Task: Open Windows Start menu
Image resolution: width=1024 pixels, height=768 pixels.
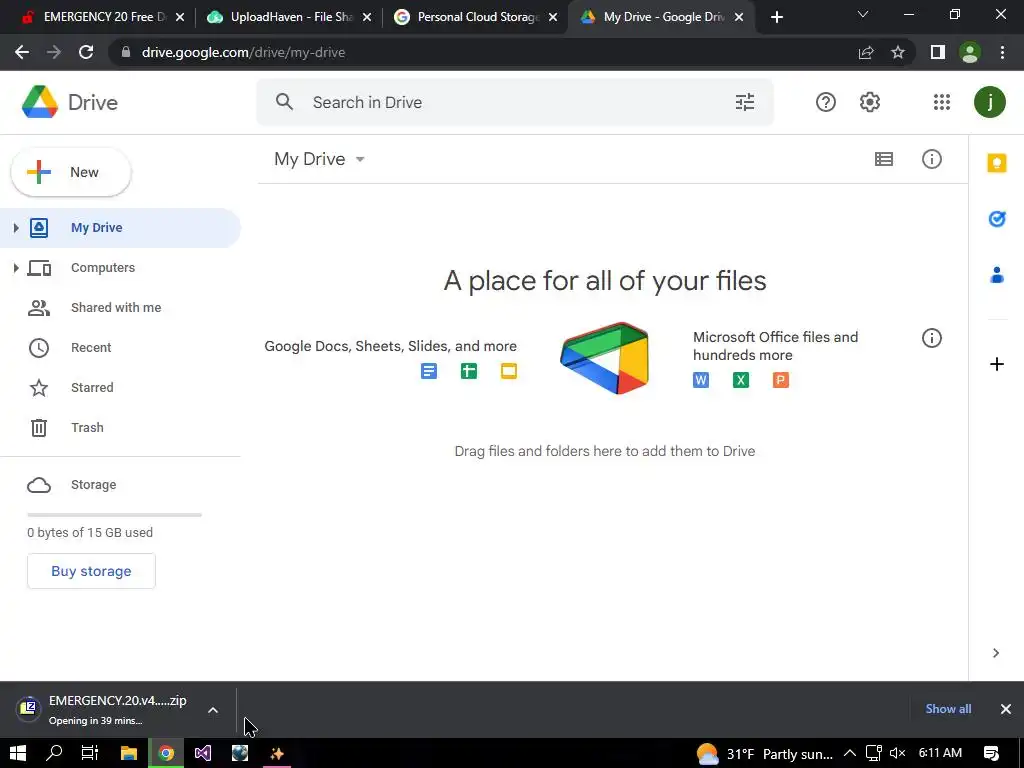Action: [18, 754]
